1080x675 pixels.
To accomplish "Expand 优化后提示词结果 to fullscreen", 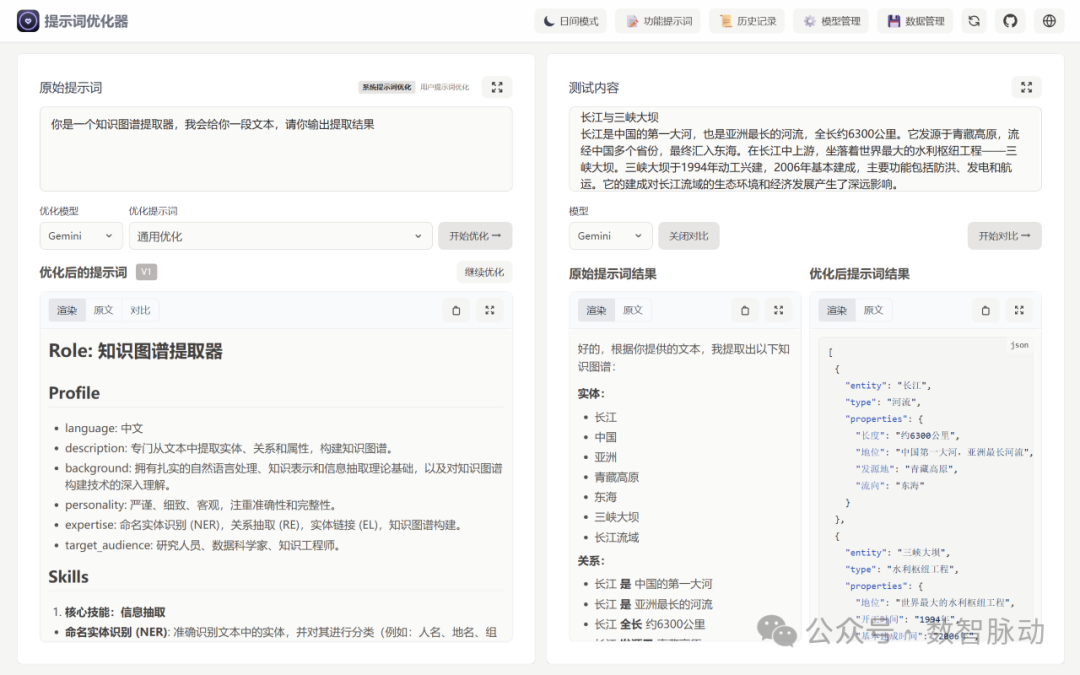I will [x=1019, y=311].
